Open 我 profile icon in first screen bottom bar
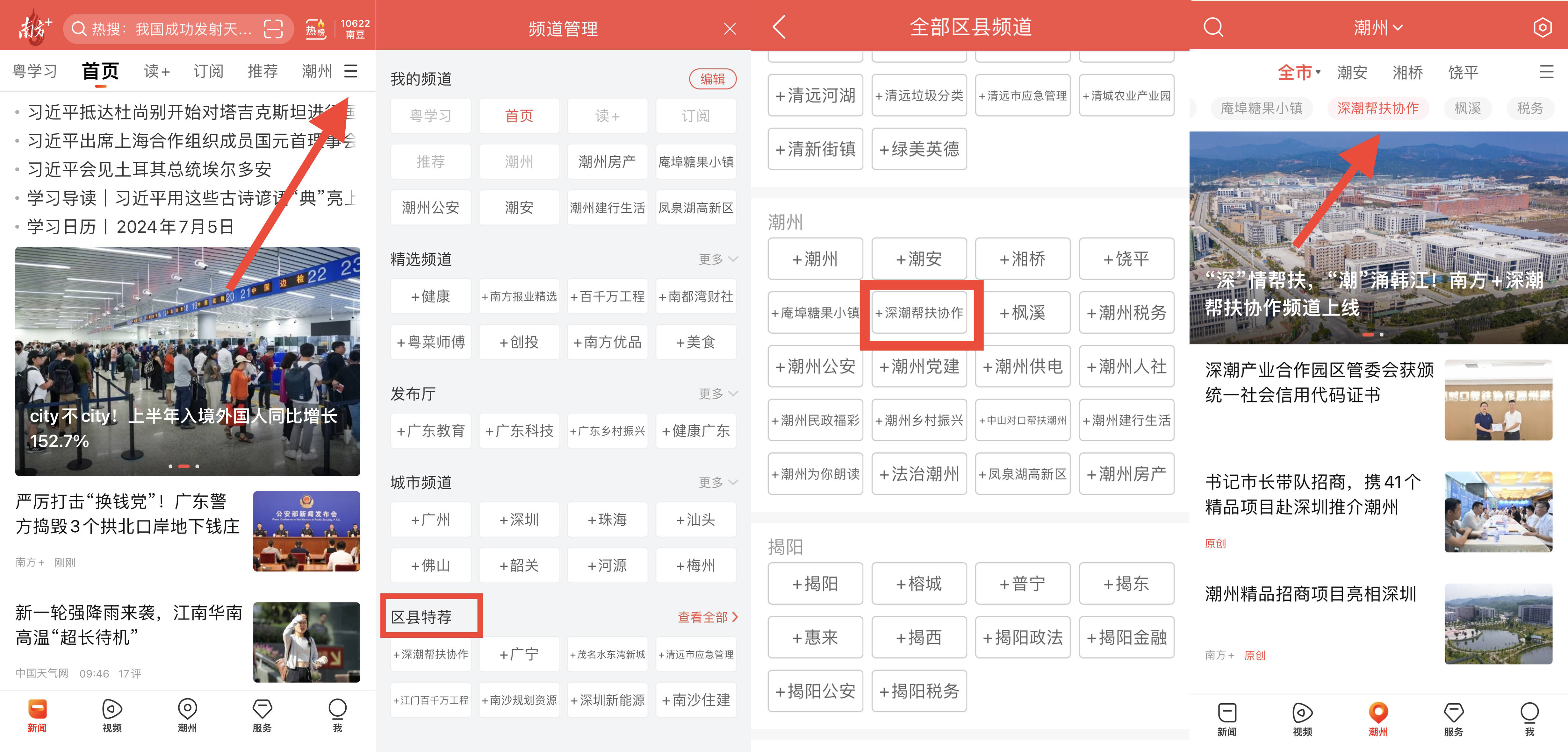This screenshot has width=1568, height=752. (337, 715)
